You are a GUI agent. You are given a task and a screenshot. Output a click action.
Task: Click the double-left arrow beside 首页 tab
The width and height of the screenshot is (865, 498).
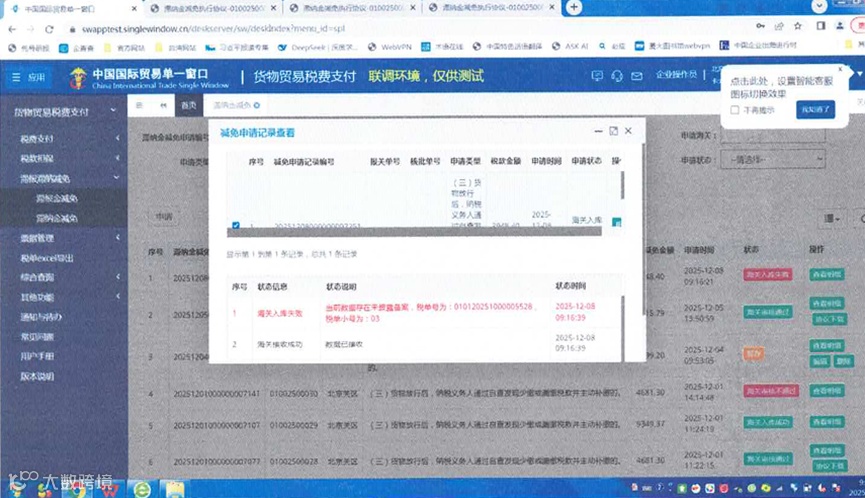(x=164, y=105)
